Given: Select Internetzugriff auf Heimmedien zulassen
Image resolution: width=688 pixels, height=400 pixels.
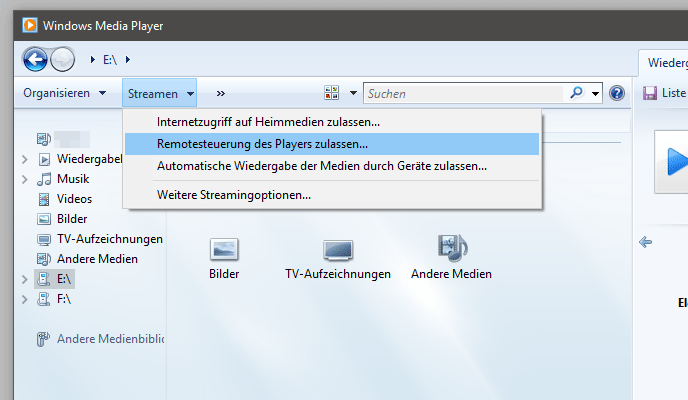Looking at the screenshot, I should coord(268,122).
